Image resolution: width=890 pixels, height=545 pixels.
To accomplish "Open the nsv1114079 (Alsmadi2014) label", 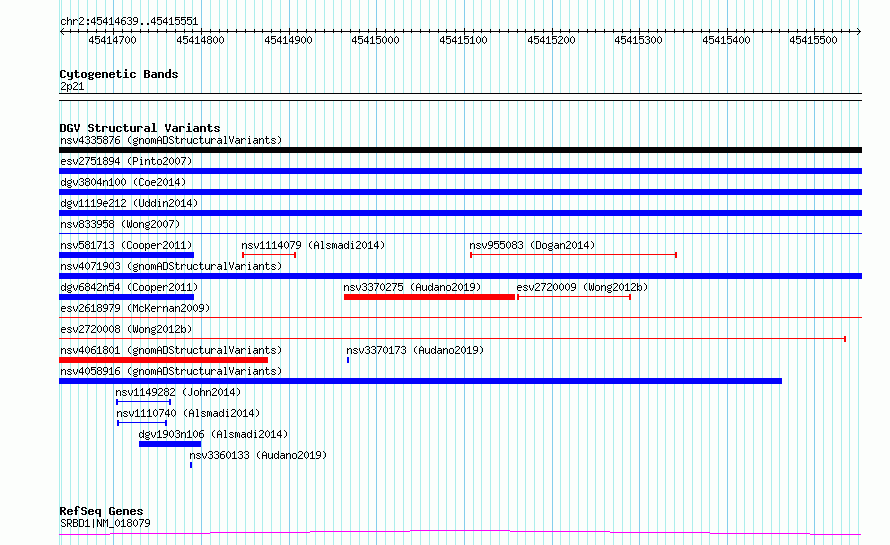I will tap(313, 245).
